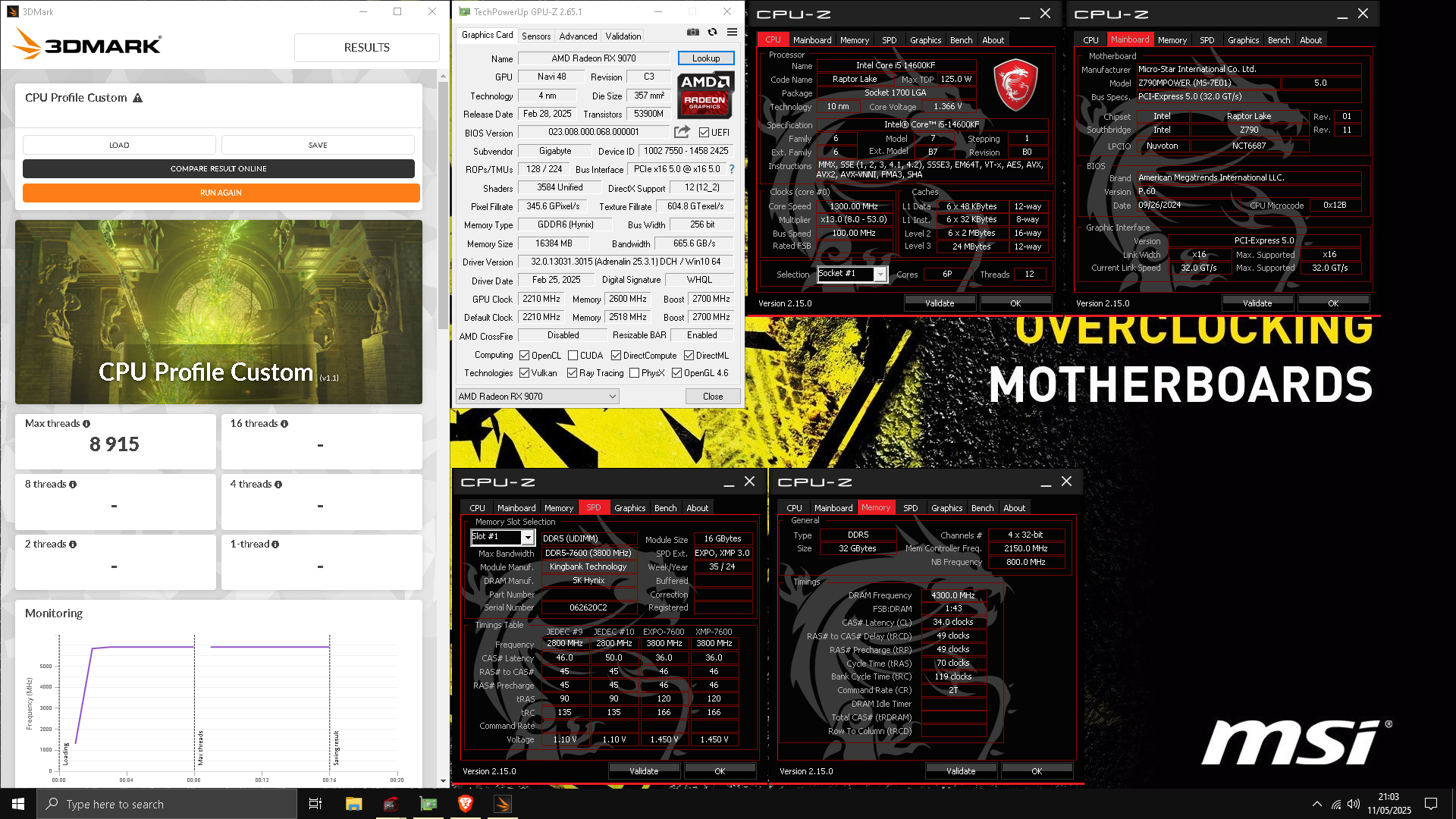Click the AMD Radeon Graphics logo
Viewport: 1456px width, 819px height.
click(x=706, y=96)
